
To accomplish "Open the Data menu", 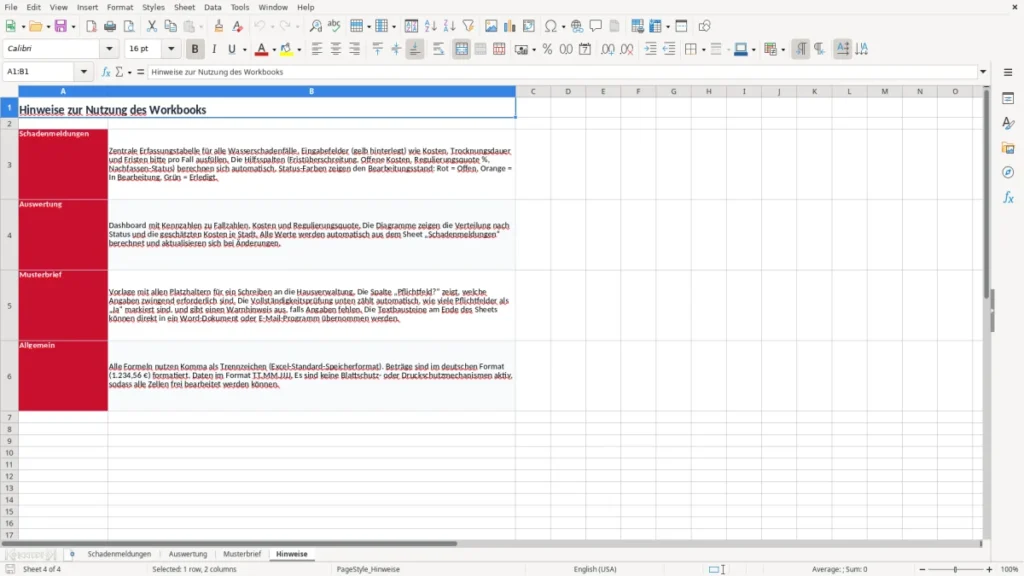I will [212, 7].
